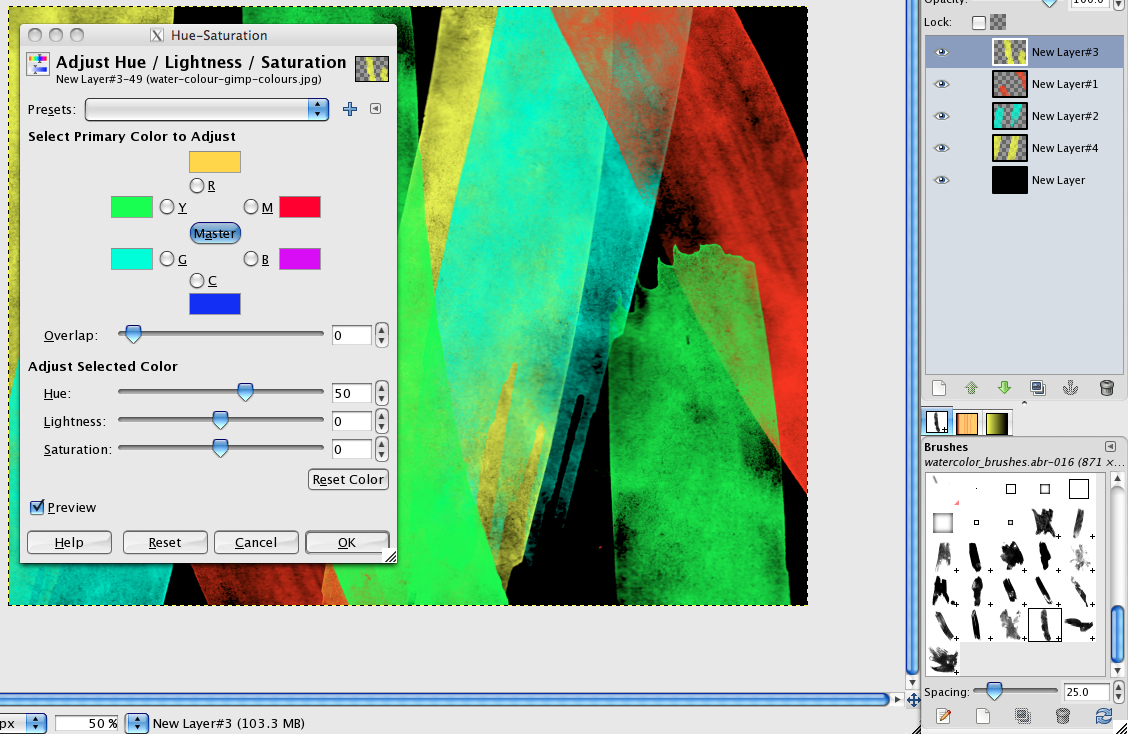Anchor the floating layer with the anchor icon
This screenshot has height=734, width=1128.
point(1070,389)
